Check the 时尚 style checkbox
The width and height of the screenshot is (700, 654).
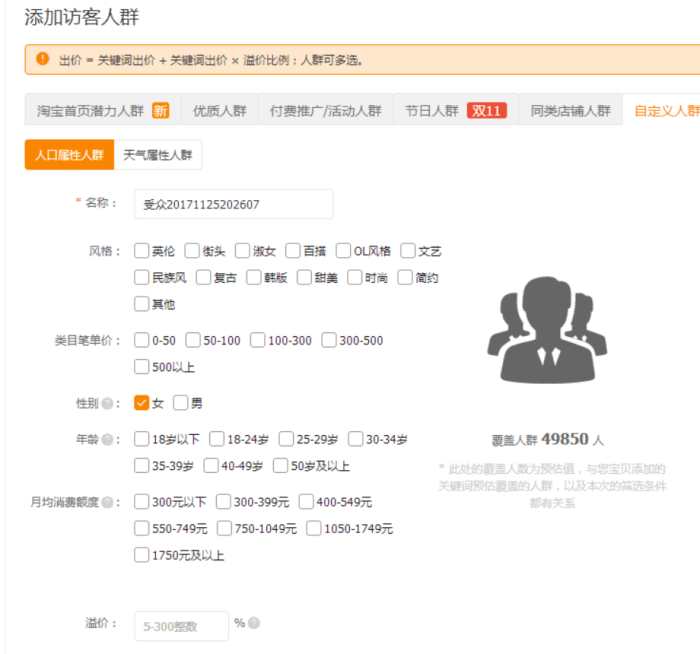point(354,278)
